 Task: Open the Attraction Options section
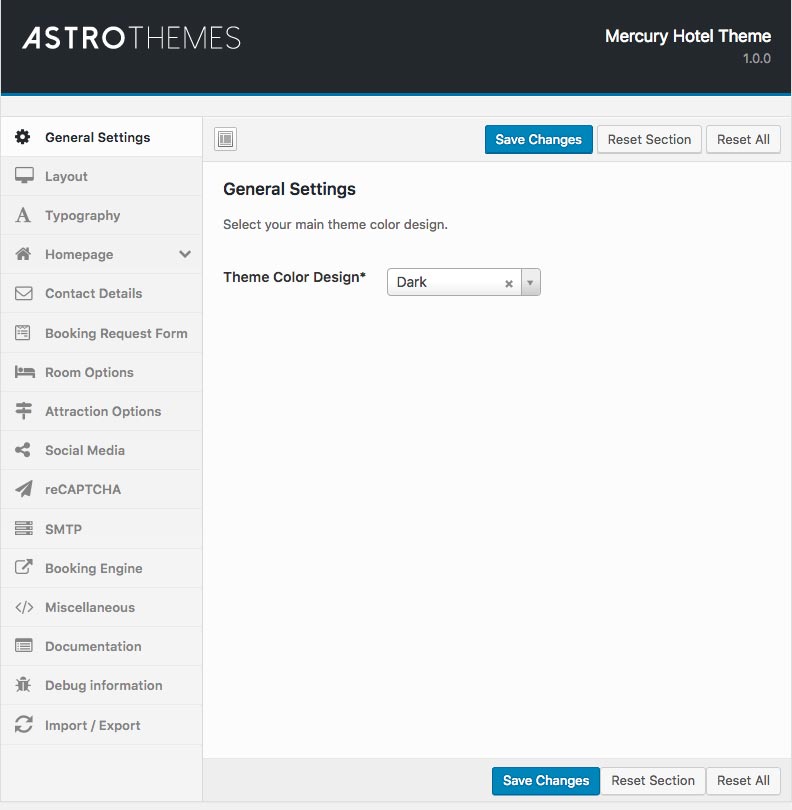pyautogui.click(x=101, y=411)
